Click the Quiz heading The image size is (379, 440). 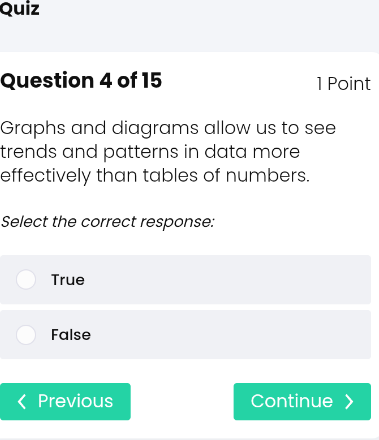pos(20,8)
